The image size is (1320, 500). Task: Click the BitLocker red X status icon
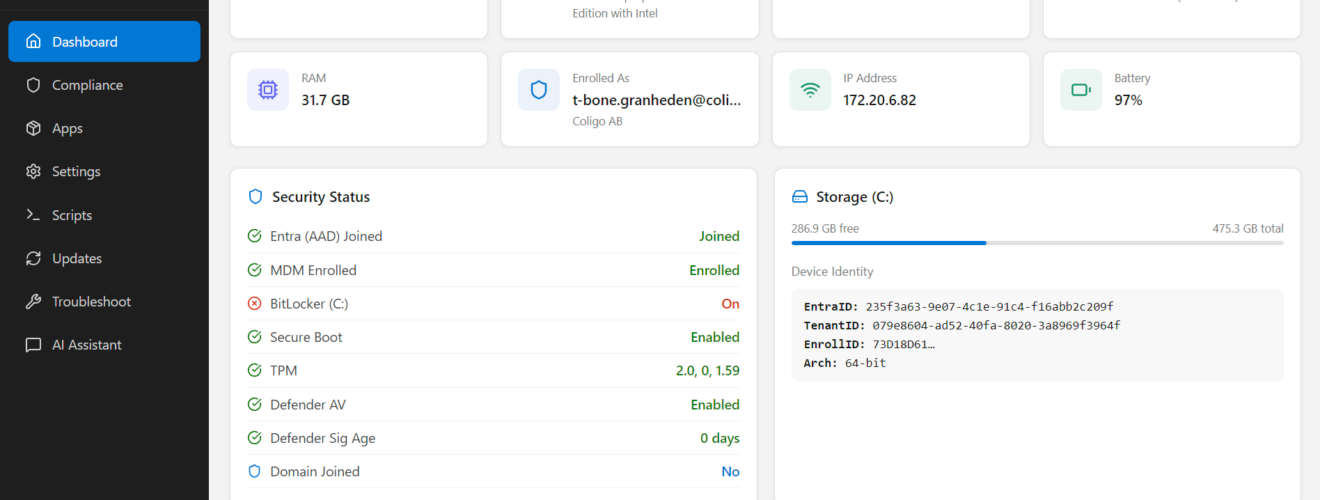(x=254, y=304)
